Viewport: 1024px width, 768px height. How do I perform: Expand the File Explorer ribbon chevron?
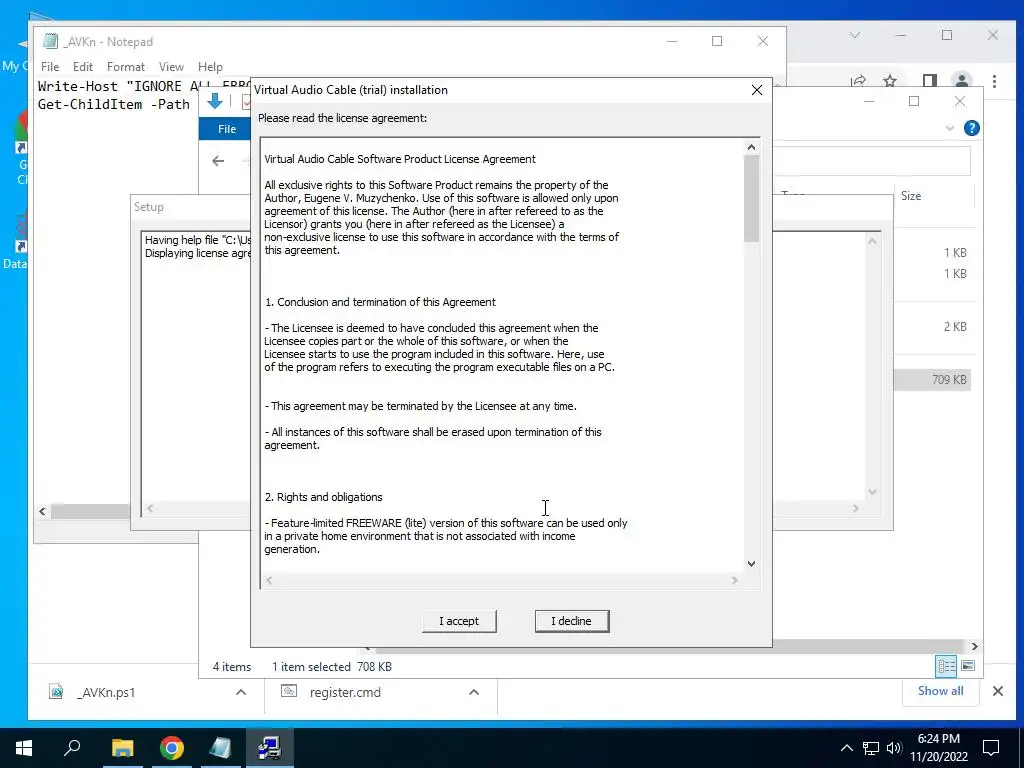tap(950, 128)
